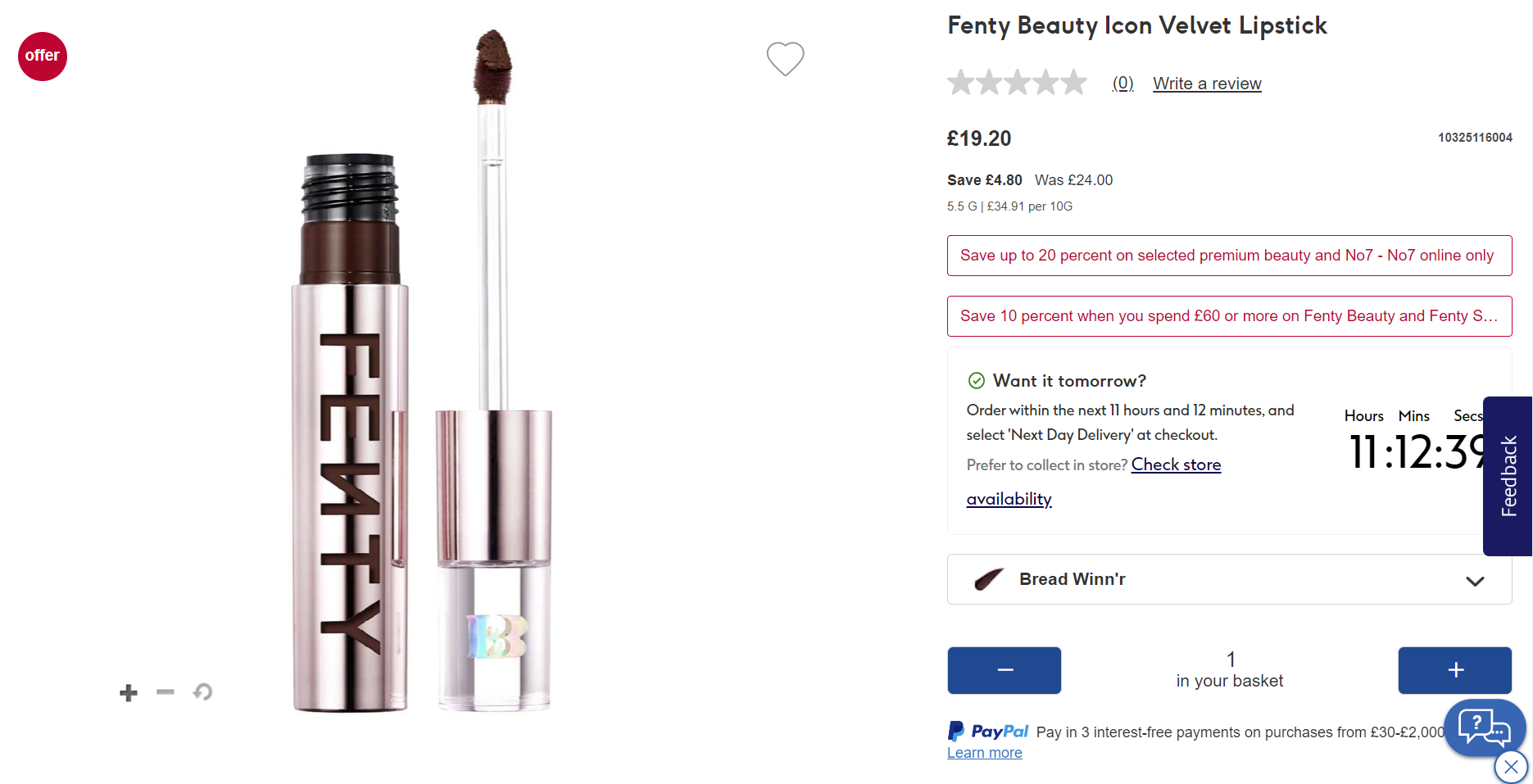Open the Feedback side tab

click(x=1508, y=476)
